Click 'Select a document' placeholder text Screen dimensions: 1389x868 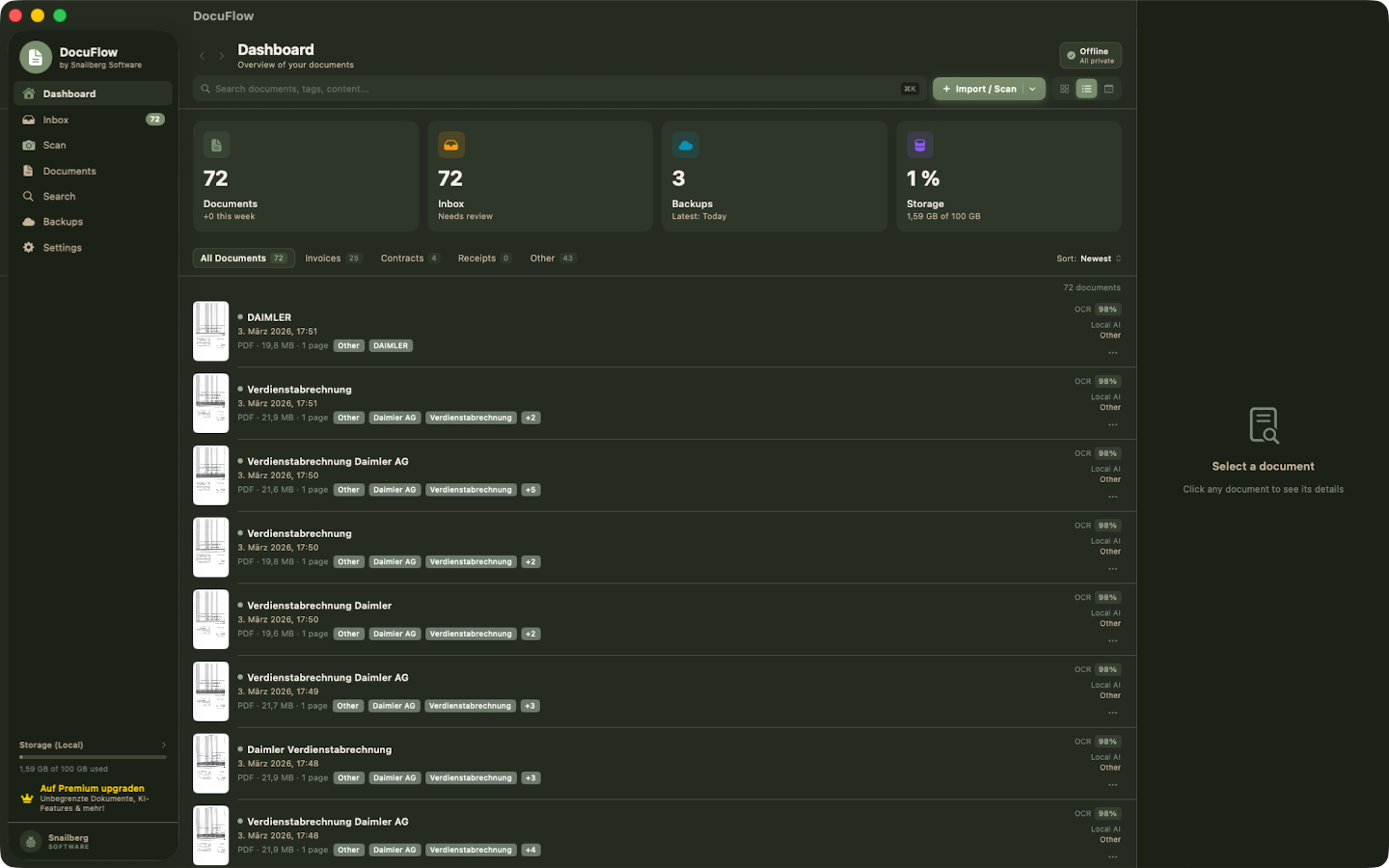1263,467
